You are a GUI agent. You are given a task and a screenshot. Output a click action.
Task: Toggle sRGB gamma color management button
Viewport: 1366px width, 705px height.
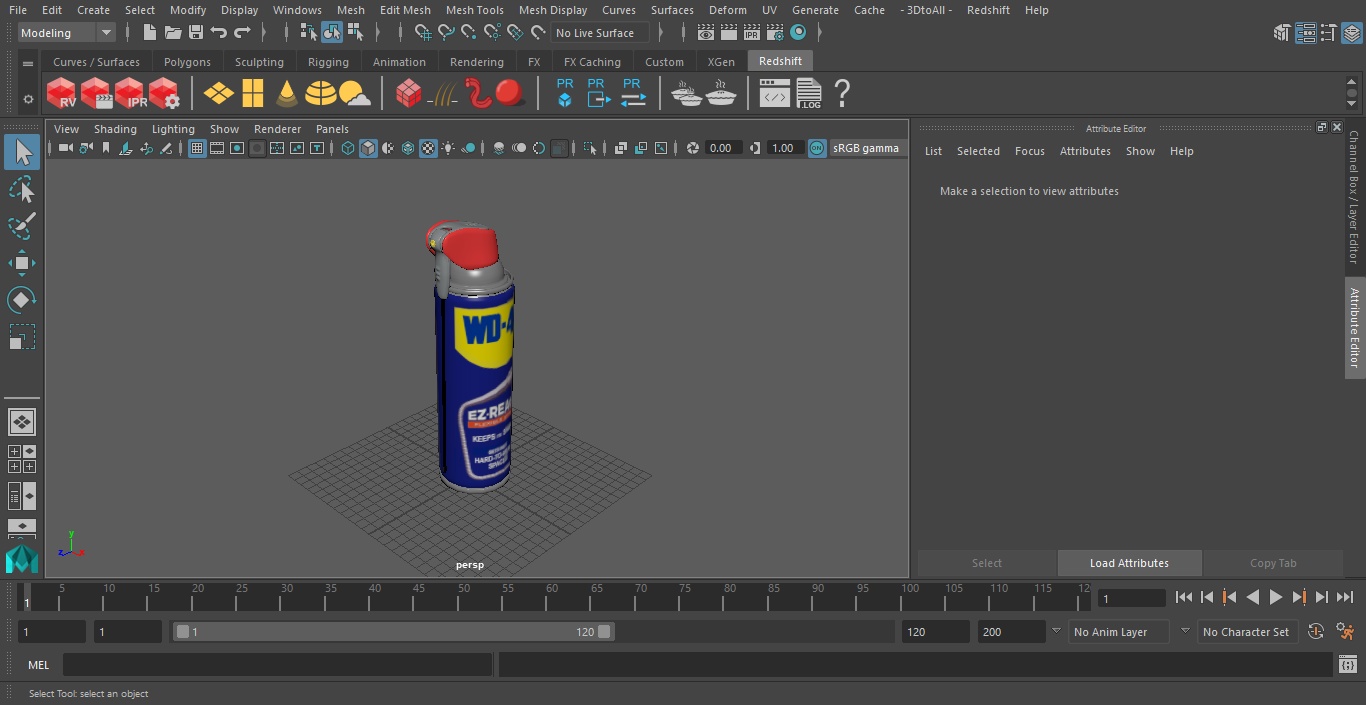(817, 148)
